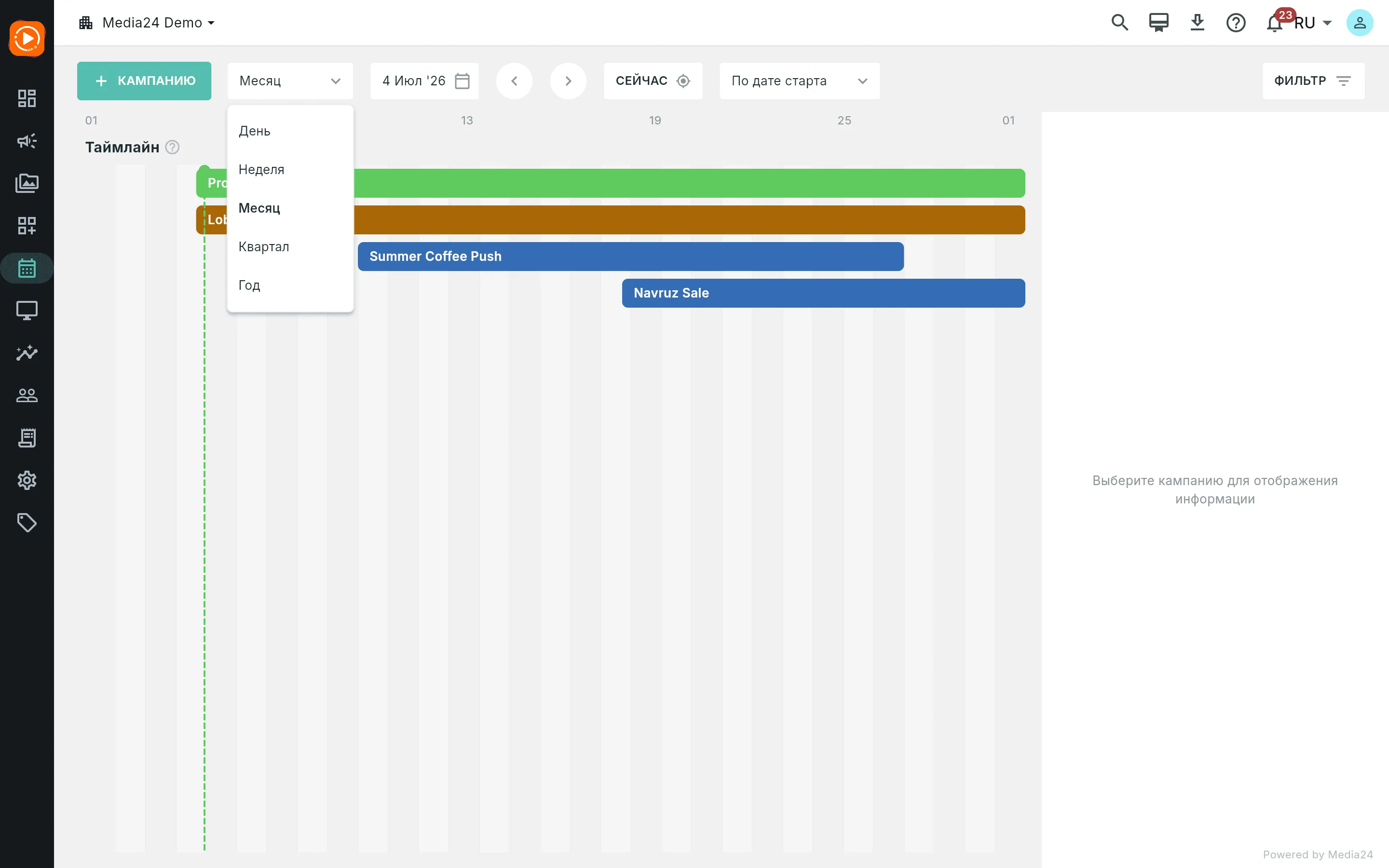This screenshot has height=868, width=1389.
Task: Open the По дате старта sort dropdown
Action: [799, 81]
